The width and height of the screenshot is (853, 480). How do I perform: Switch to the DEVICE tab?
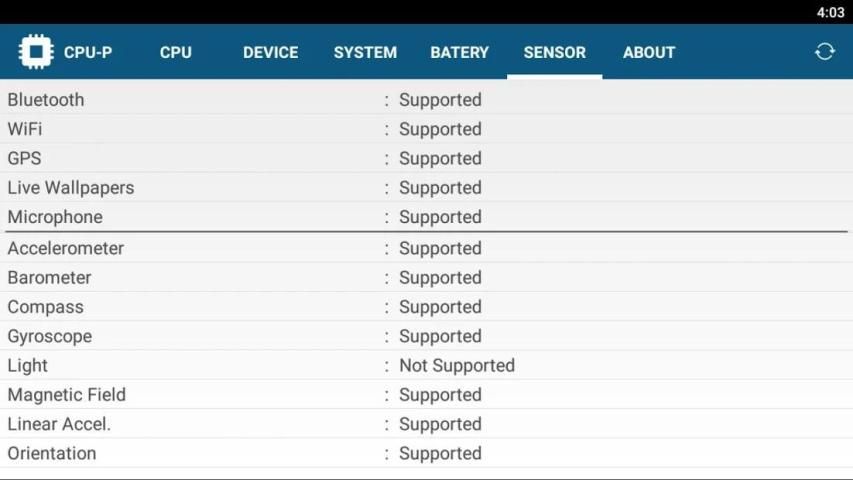point(270,52)
